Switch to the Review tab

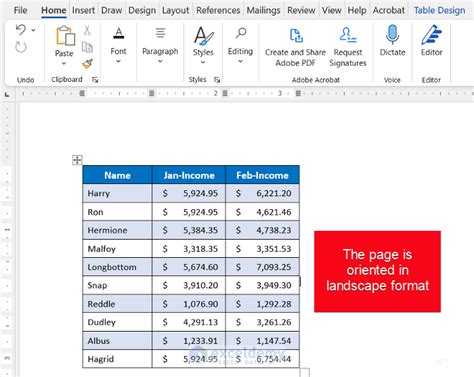pyautogui.click(x=301, y=10)
